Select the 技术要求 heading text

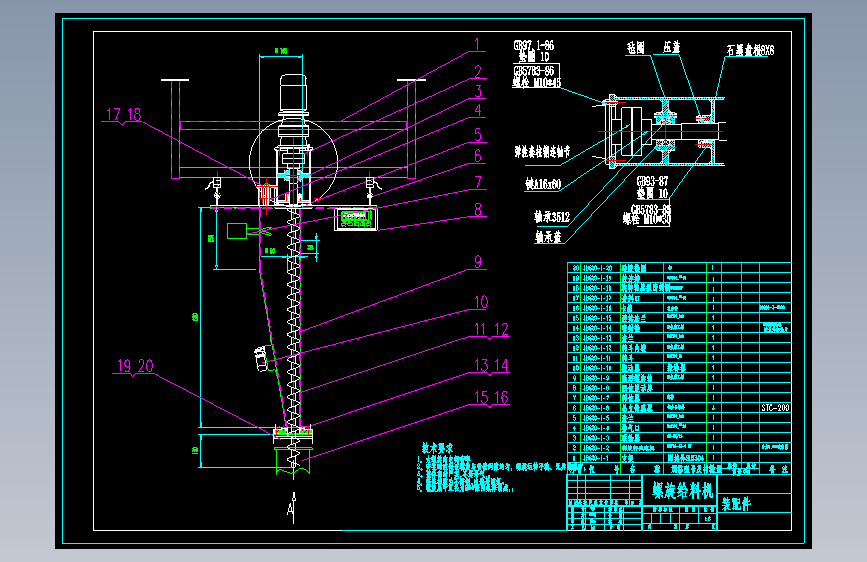[437, 448]
